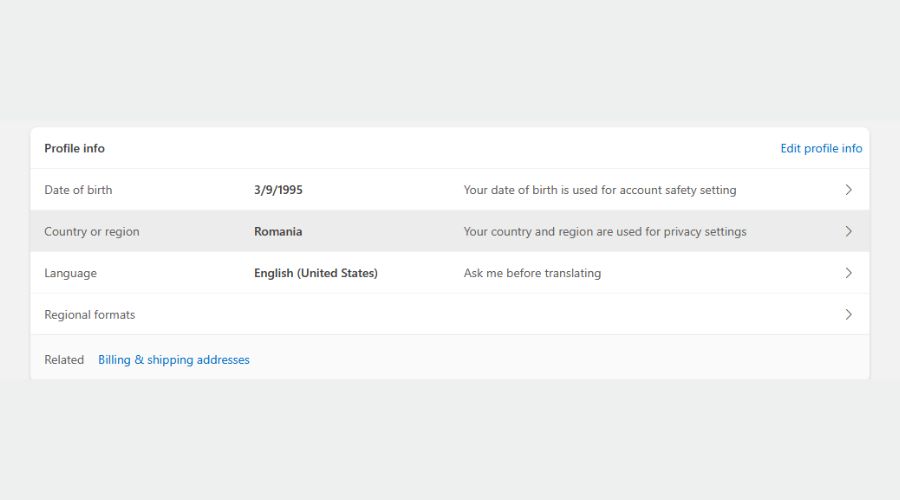
Task: Click the Profile info section heading
Action: click(74, 148)
